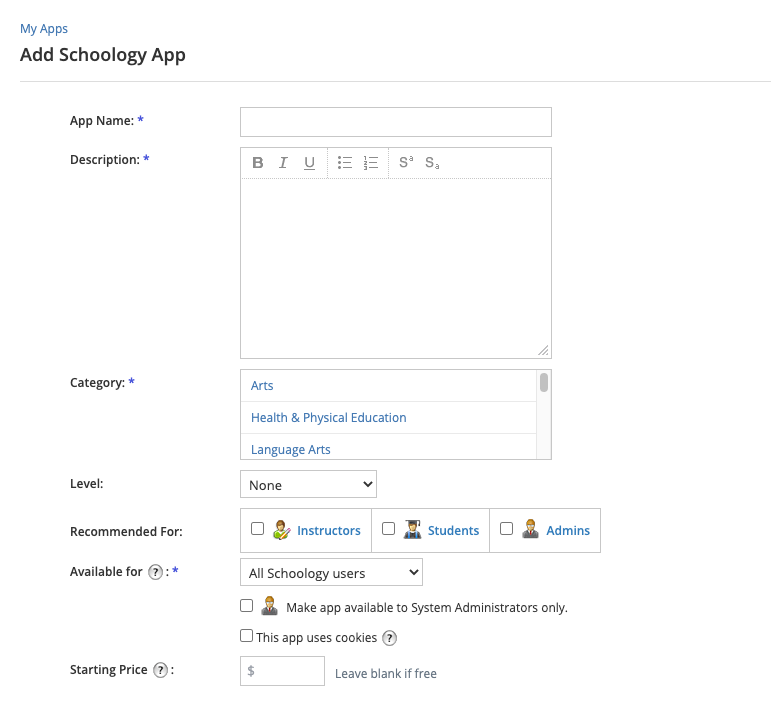The height and width of the screenshot is (707, 771).
Task: Check the Students checkbox
Action: [388, 529]
